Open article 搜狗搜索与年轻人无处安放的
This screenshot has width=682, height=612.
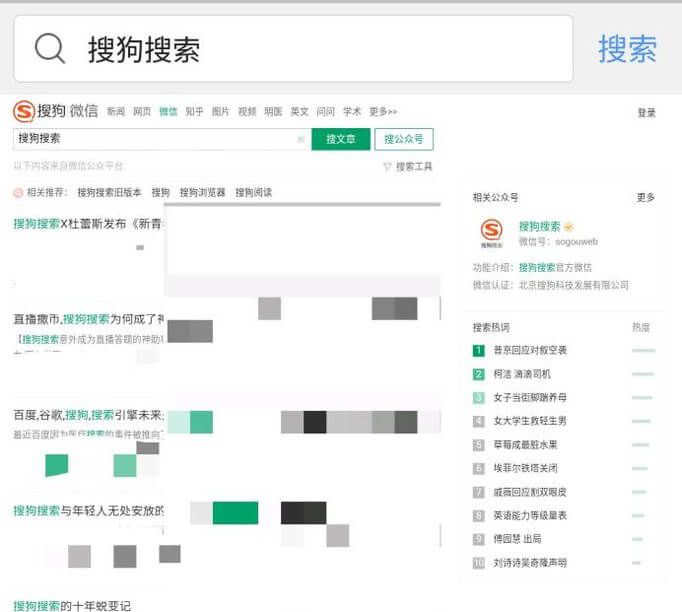pos(89,511)
